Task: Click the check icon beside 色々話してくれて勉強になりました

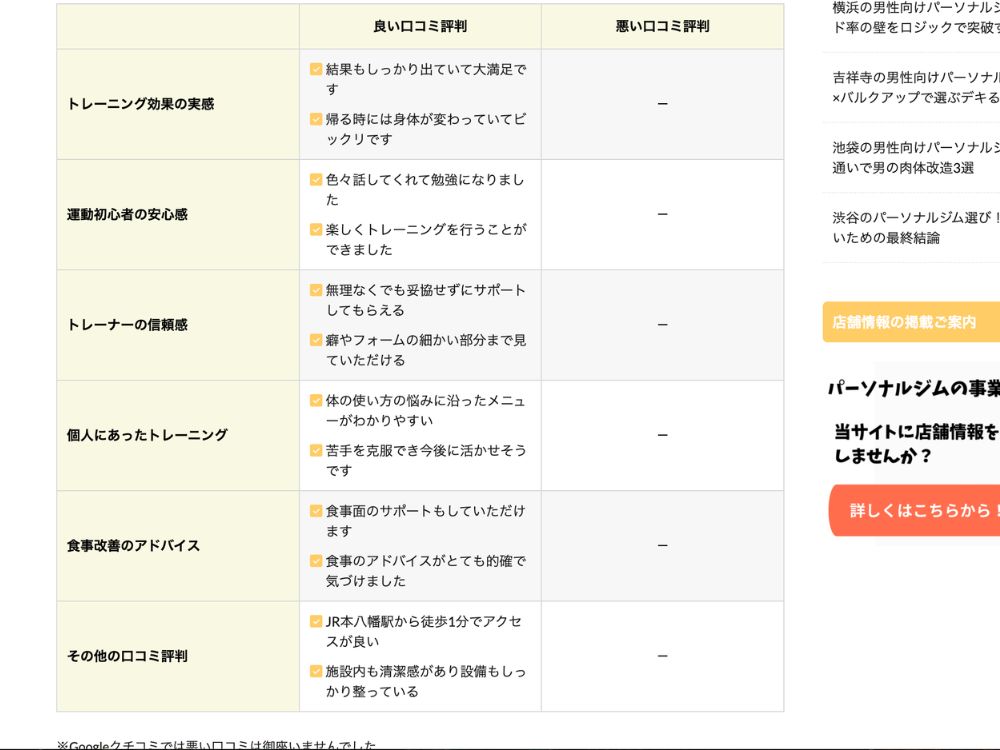Action: click(316, 181)
